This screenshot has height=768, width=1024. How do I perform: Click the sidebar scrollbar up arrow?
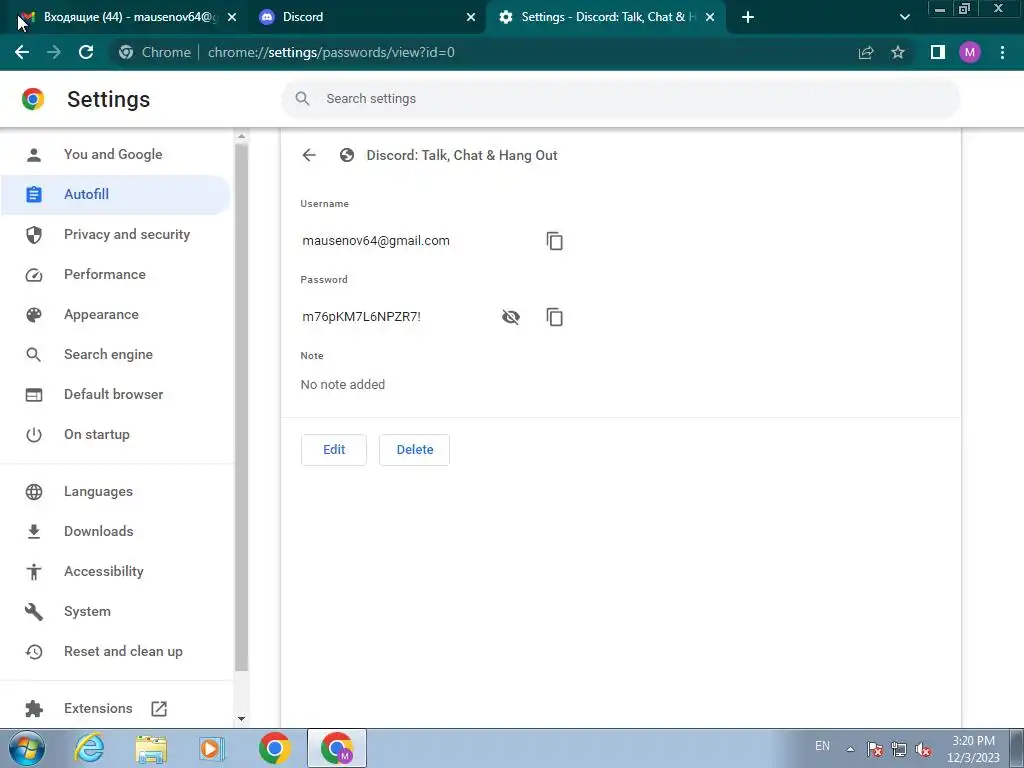click(242, 136)
